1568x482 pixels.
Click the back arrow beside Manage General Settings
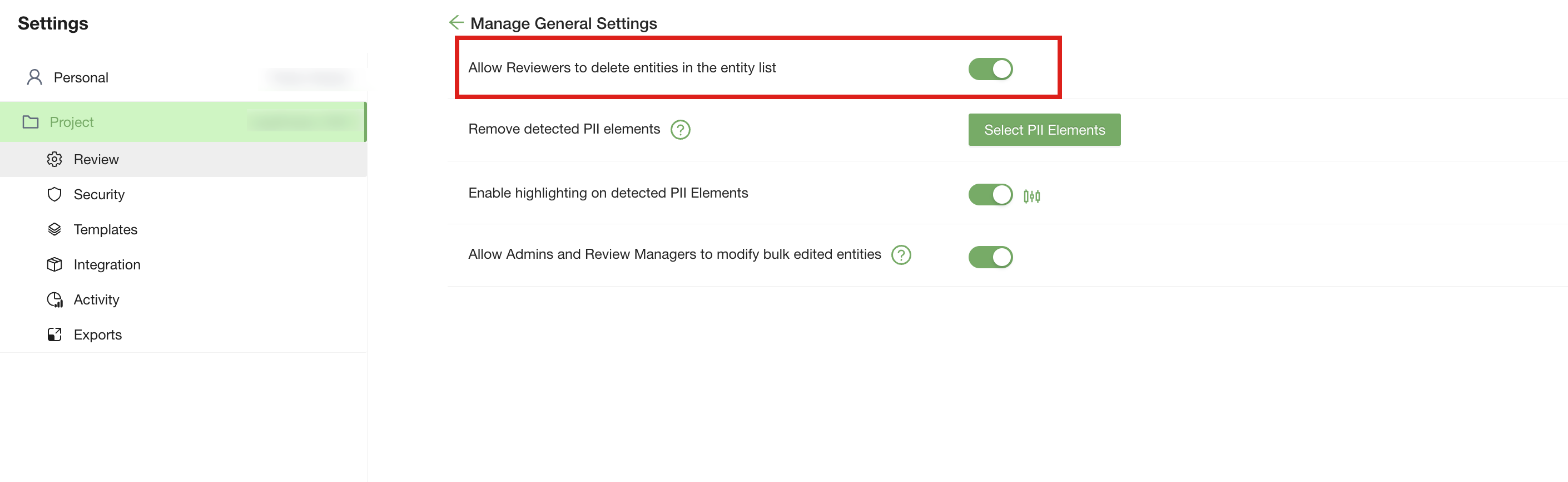[456, 23]
